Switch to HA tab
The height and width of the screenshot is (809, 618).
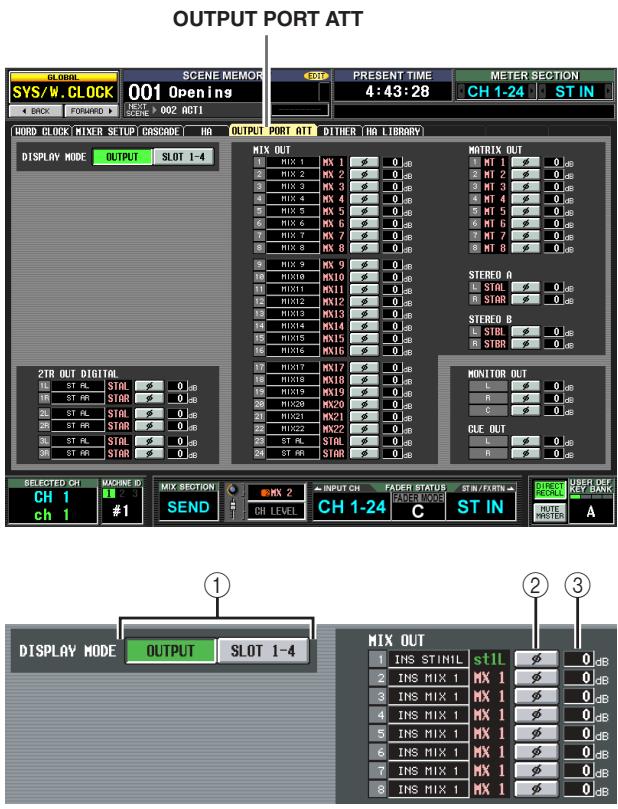[x=206, y=132]
